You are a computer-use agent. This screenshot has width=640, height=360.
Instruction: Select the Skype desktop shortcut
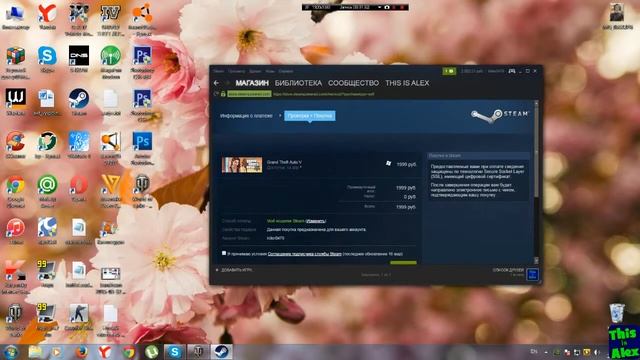[x=47, y=58]
